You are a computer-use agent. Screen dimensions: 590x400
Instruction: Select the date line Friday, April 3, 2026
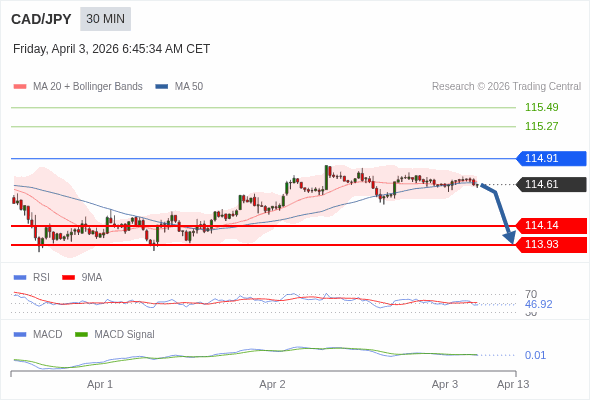point(111,49)
